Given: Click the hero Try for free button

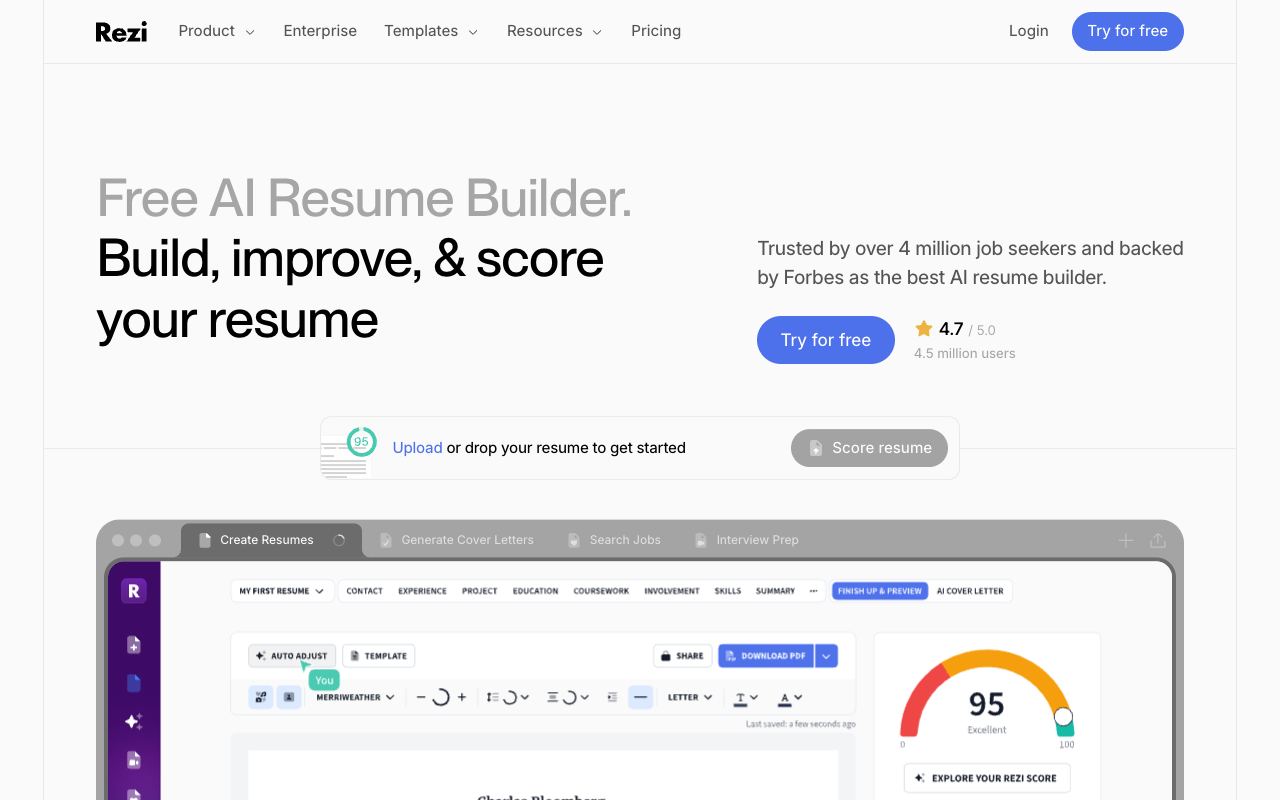Looking at the screenshot, I should 826,340.
